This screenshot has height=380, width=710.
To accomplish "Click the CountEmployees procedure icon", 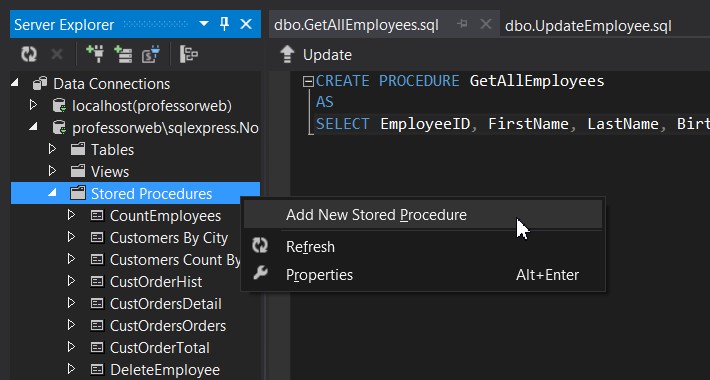I will (x=97, y=215).
